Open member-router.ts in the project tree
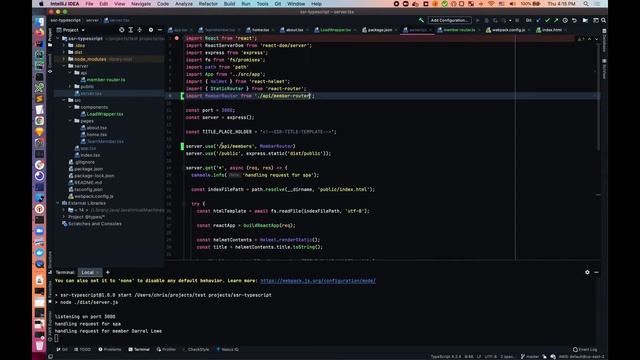The image size is (640, 360). pos(103,80)
